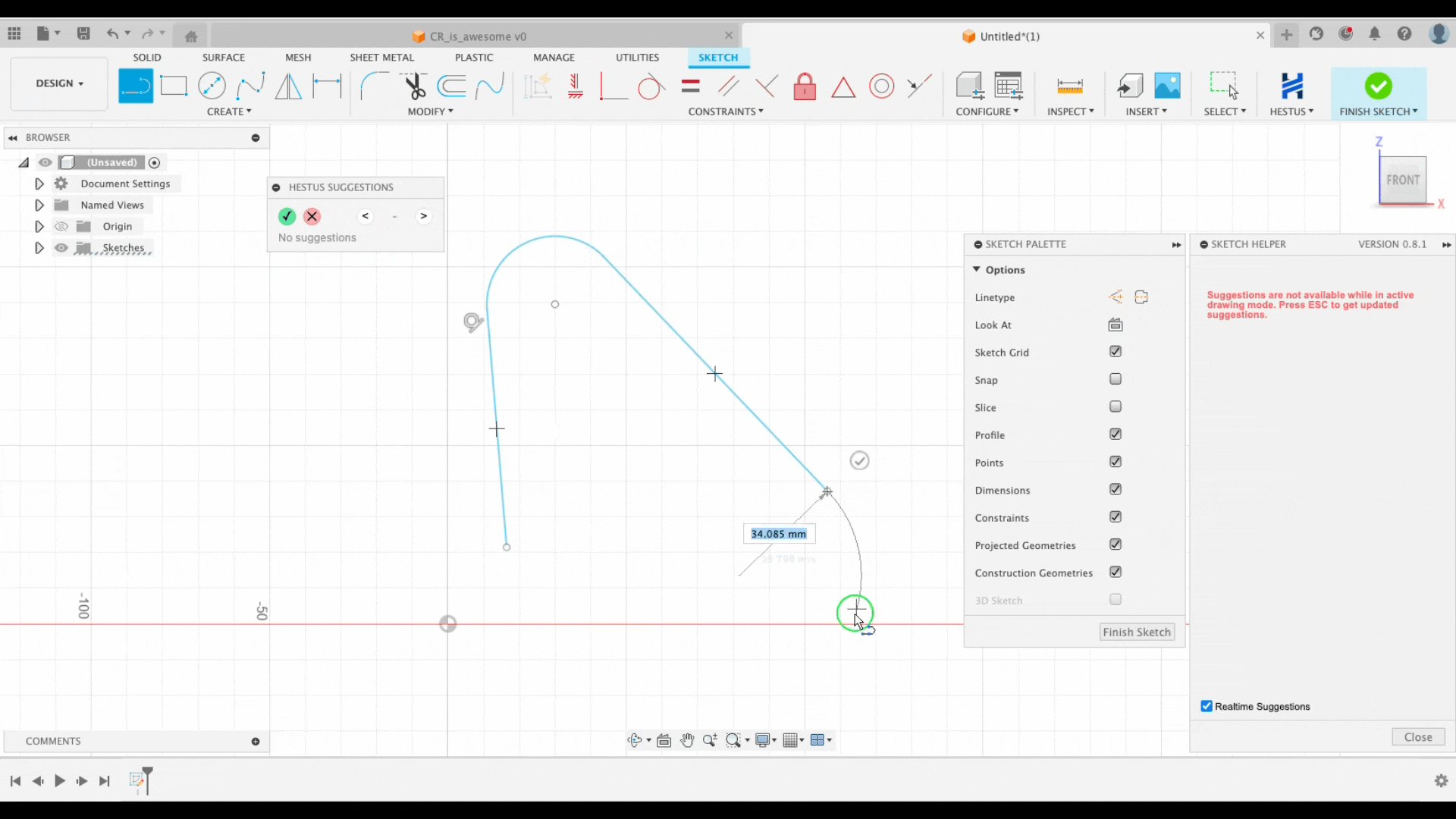Select the Trim scissors tool
Image resolution: width=1456 pixels, height=819 pixels.
click(x=414, y=86)
